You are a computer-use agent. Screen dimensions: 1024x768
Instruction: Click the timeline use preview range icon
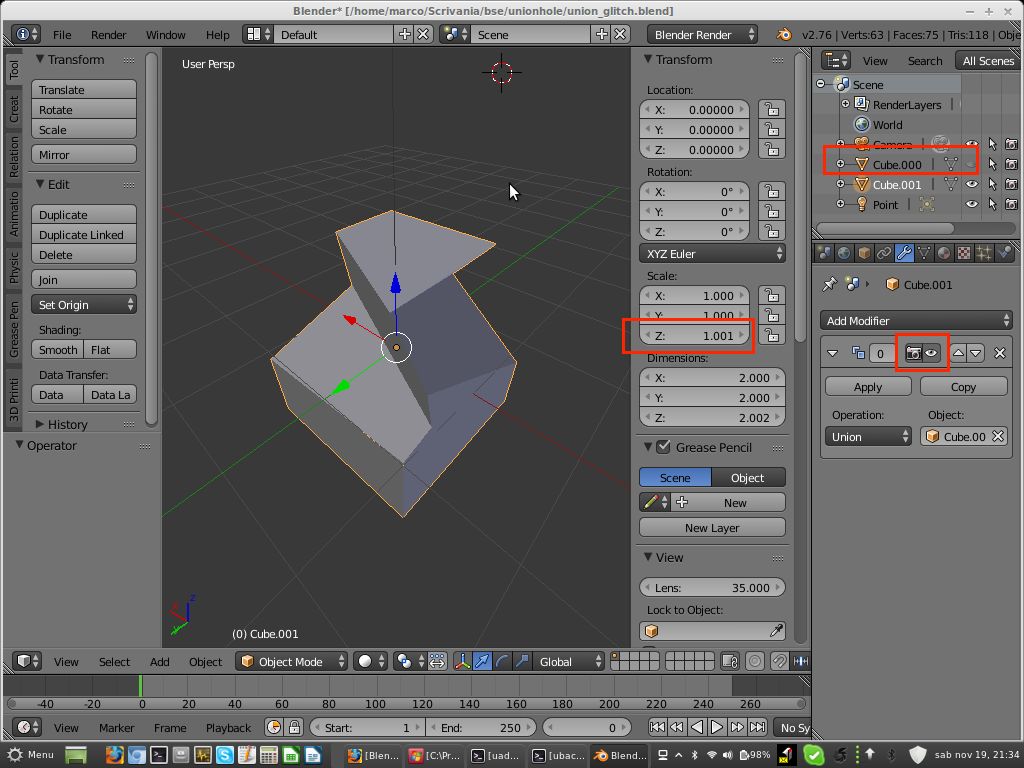click(x=274, y=727)
